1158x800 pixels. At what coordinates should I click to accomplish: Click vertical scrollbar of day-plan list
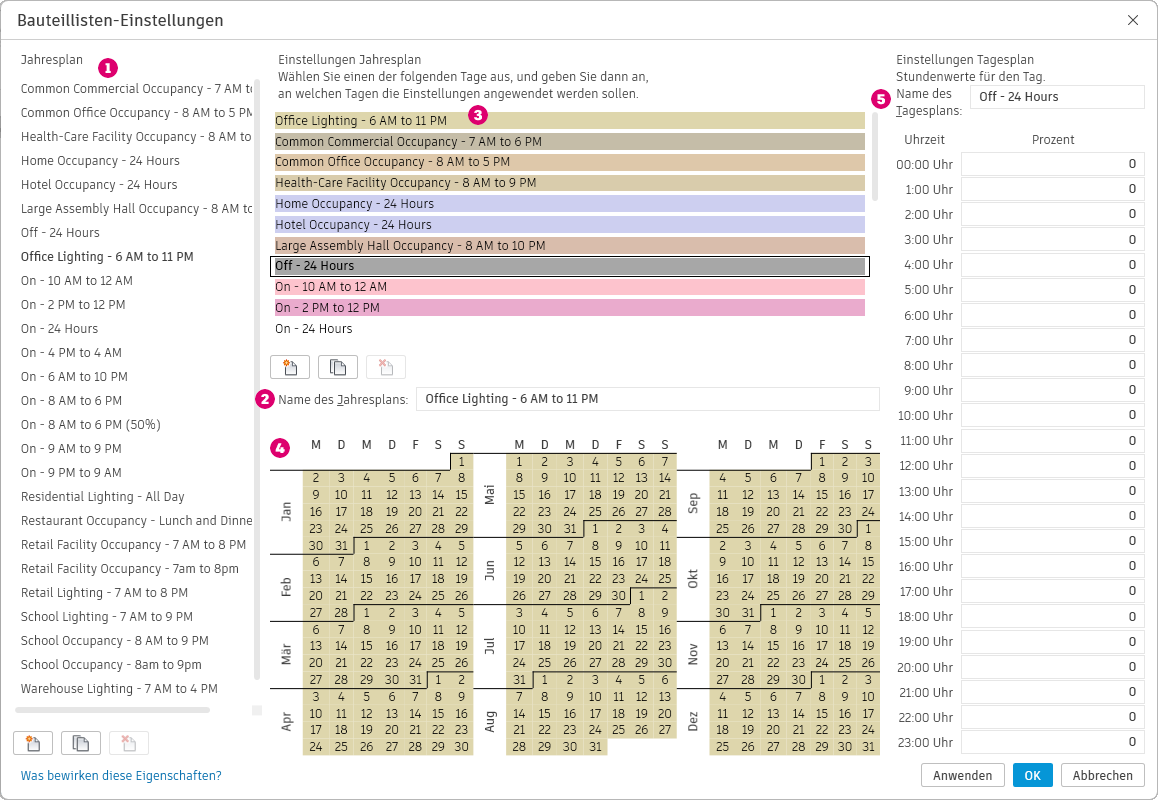coord(875,157)
